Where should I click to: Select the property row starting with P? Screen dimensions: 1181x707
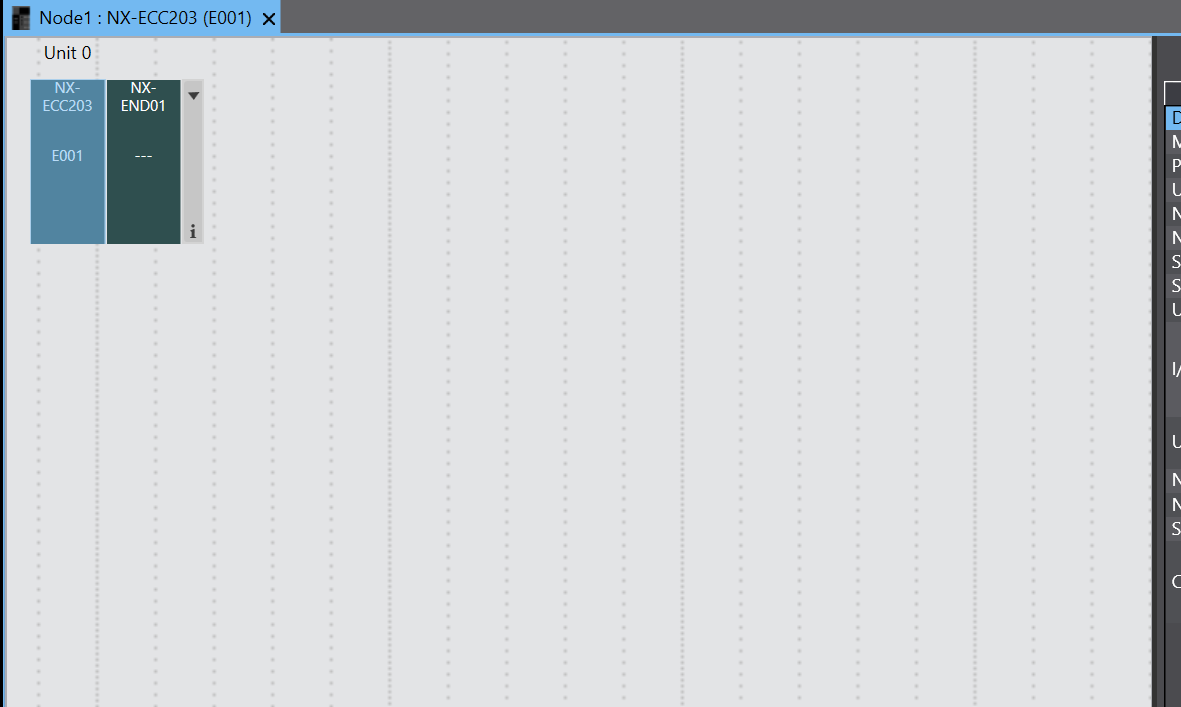1173,166
